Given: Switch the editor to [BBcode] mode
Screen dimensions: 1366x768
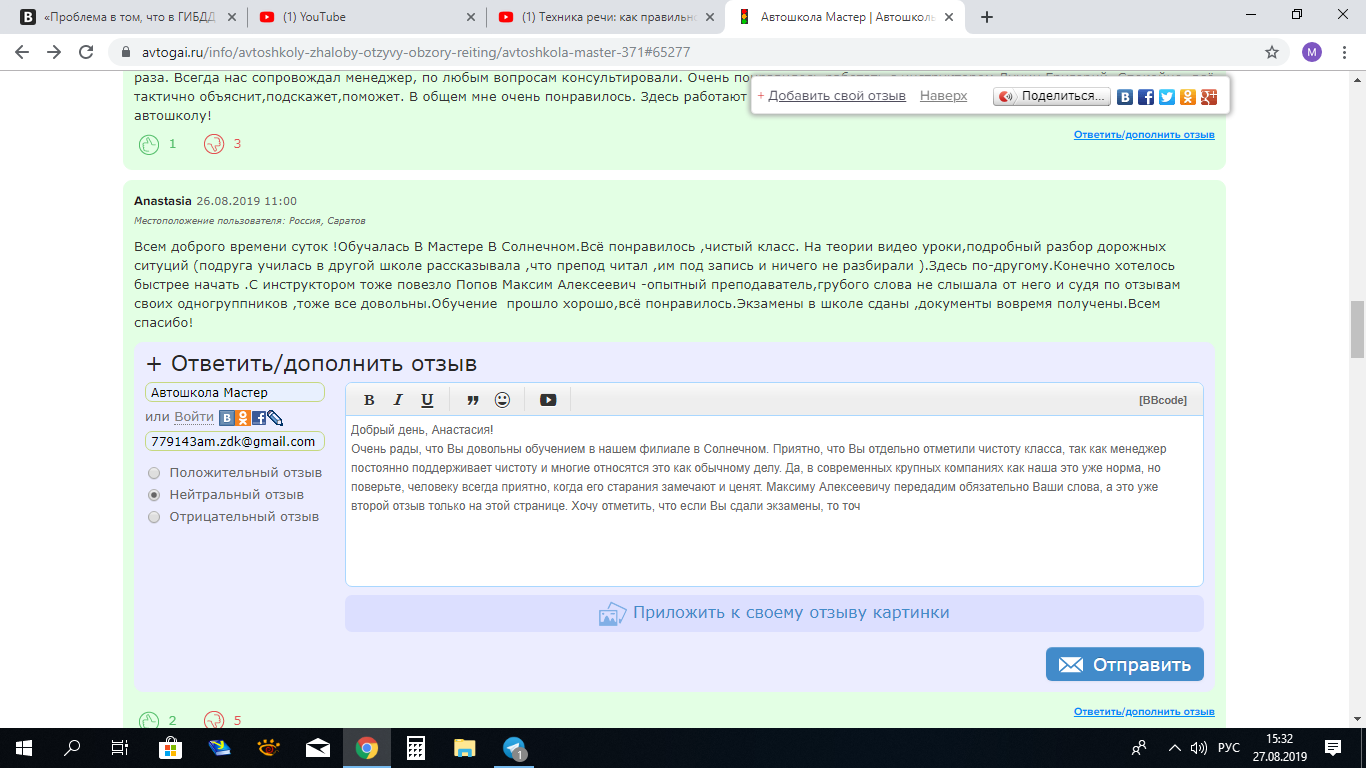Looking at the screenshot, I should click(x=1162, y=400).
